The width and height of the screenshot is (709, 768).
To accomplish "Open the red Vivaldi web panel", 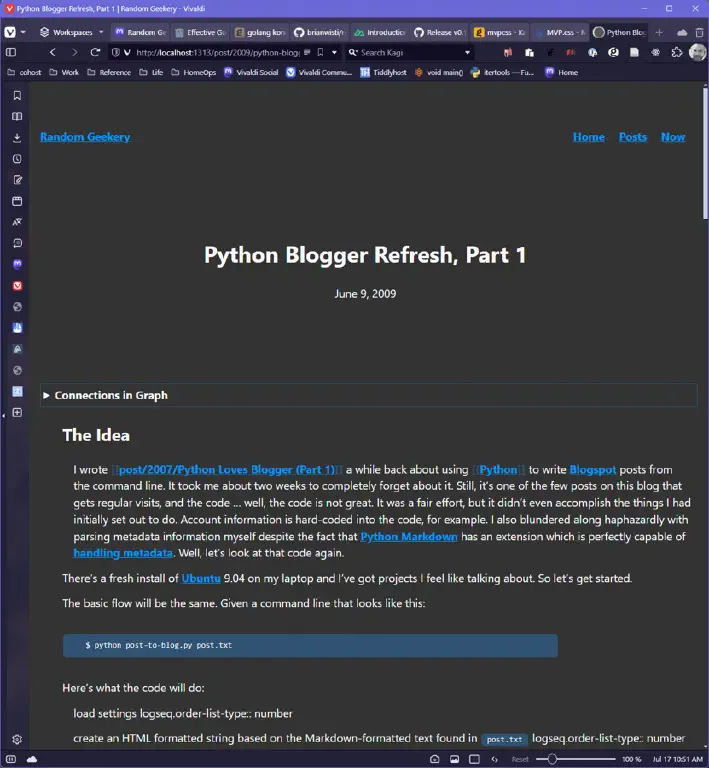I will [17, 286].
